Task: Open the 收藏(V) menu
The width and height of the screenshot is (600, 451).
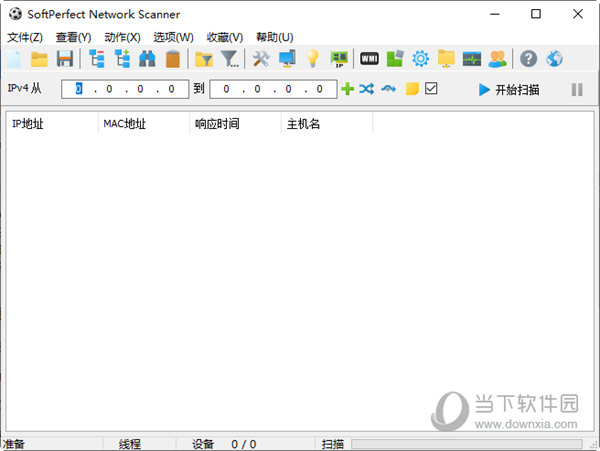Action: click(225, 37)
